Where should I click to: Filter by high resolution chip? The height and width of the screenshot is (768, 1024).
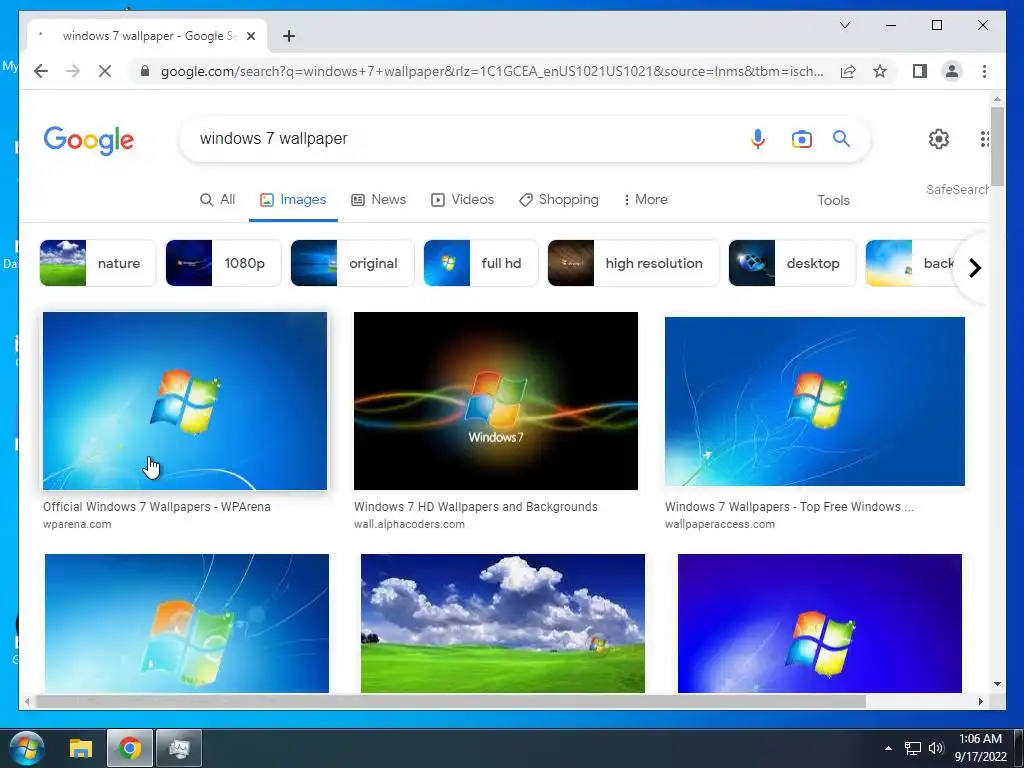coord(633,263)
